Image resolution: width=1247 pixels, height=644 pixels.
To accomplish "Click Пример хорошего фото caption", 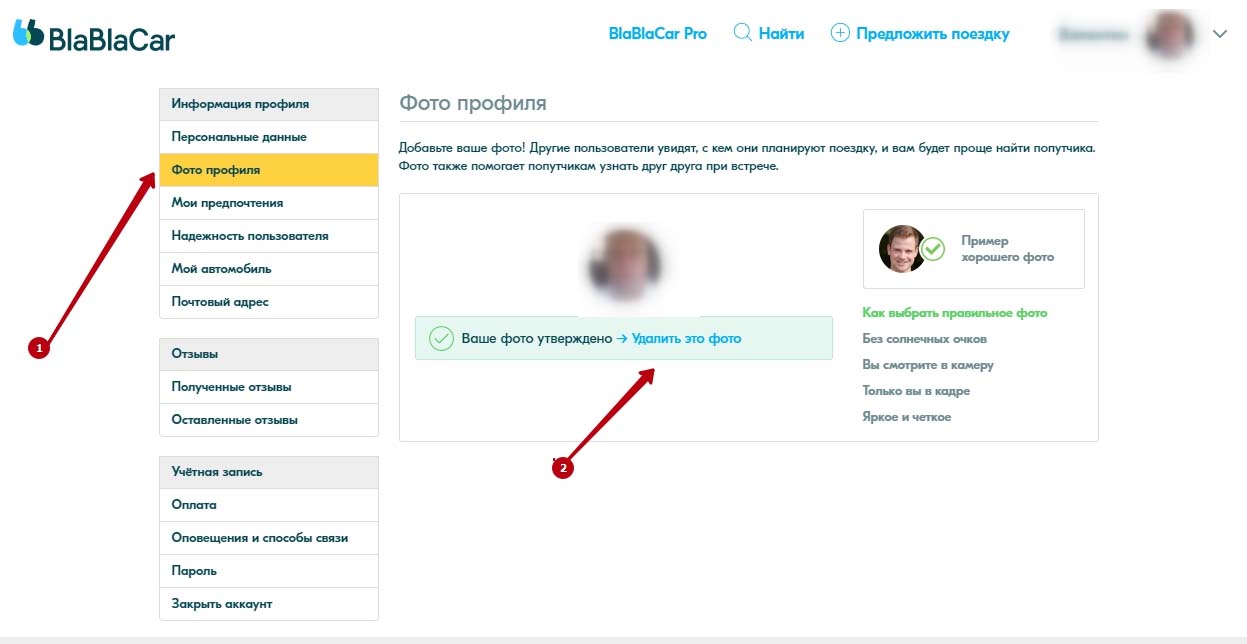I will click(x=1008, y=249).
